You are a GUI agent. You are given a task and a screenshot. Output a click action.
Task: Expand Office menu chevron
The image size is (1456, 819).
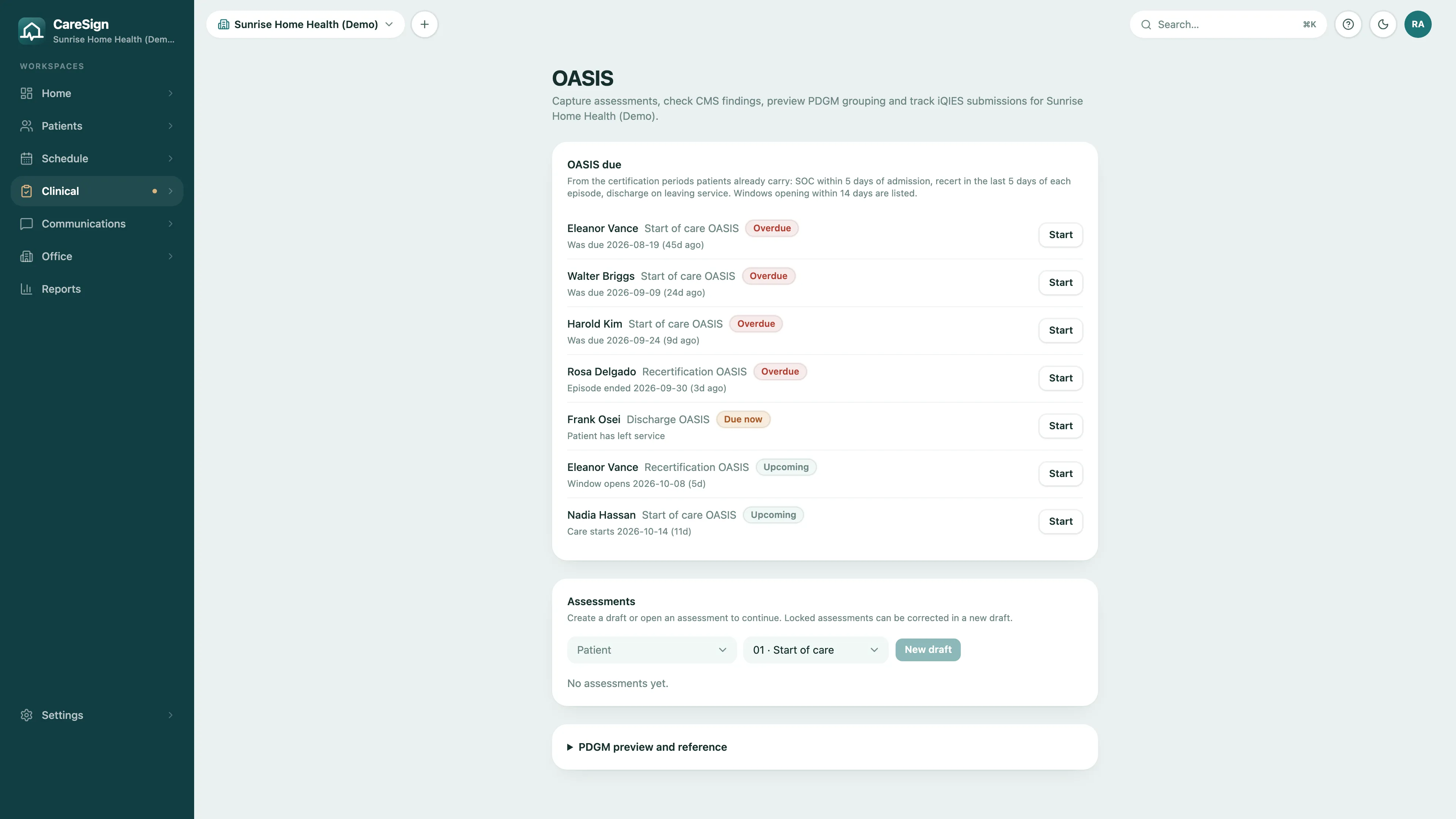[x=170, y=257]
